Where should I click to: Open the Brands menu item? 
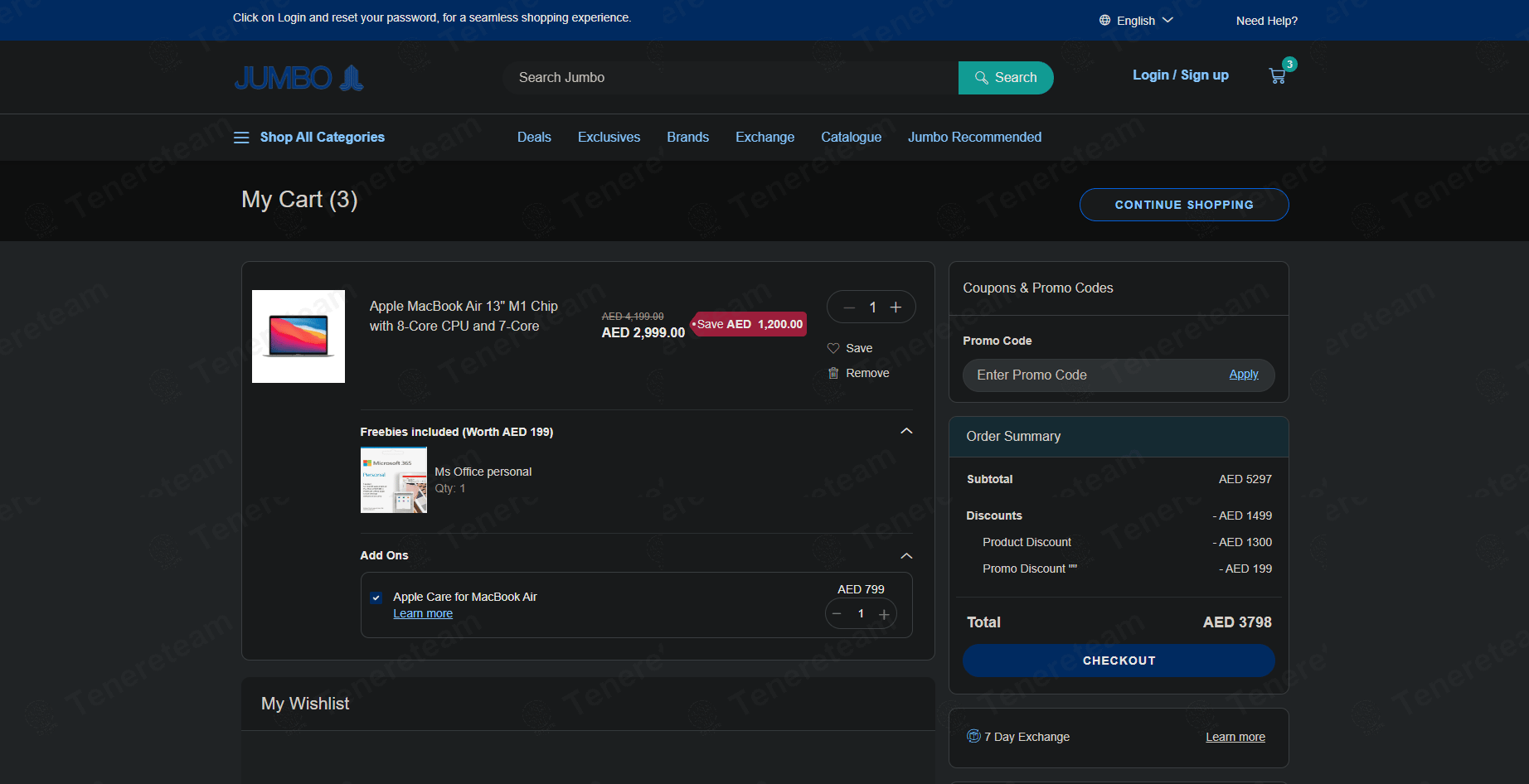pos(687,138)
